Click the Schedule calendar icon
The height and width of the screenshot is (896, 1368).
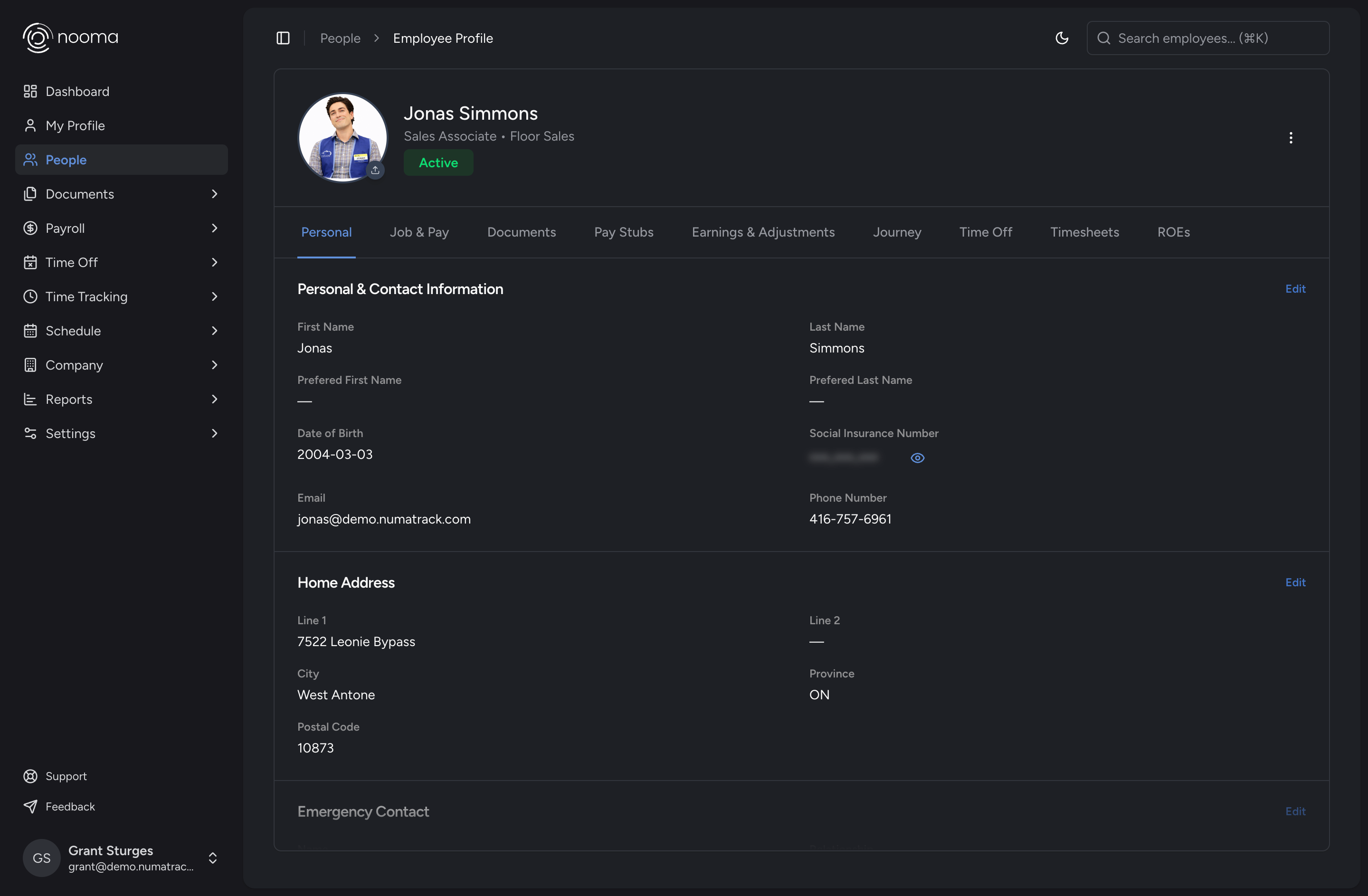[x=30, y=331]
